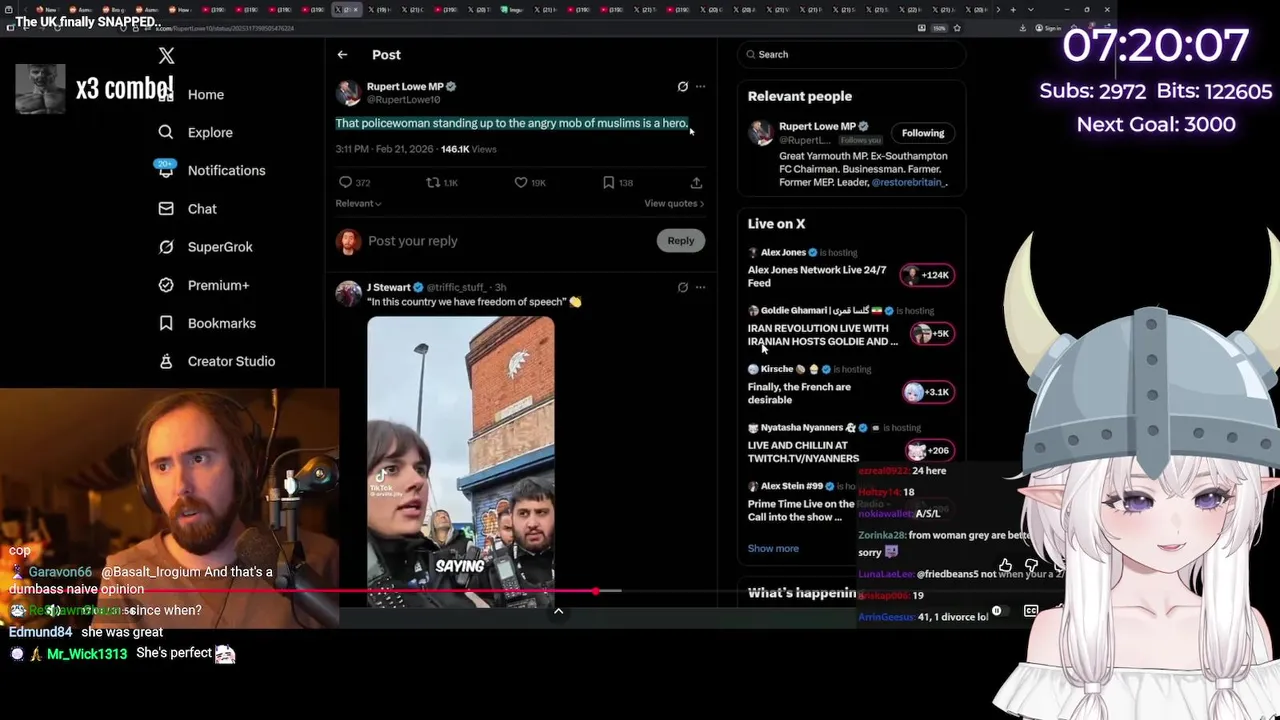The height and width of the screenshot is (720, 1280).
Task: Open the @restorebritain_ link
Action: pos(909,183)
